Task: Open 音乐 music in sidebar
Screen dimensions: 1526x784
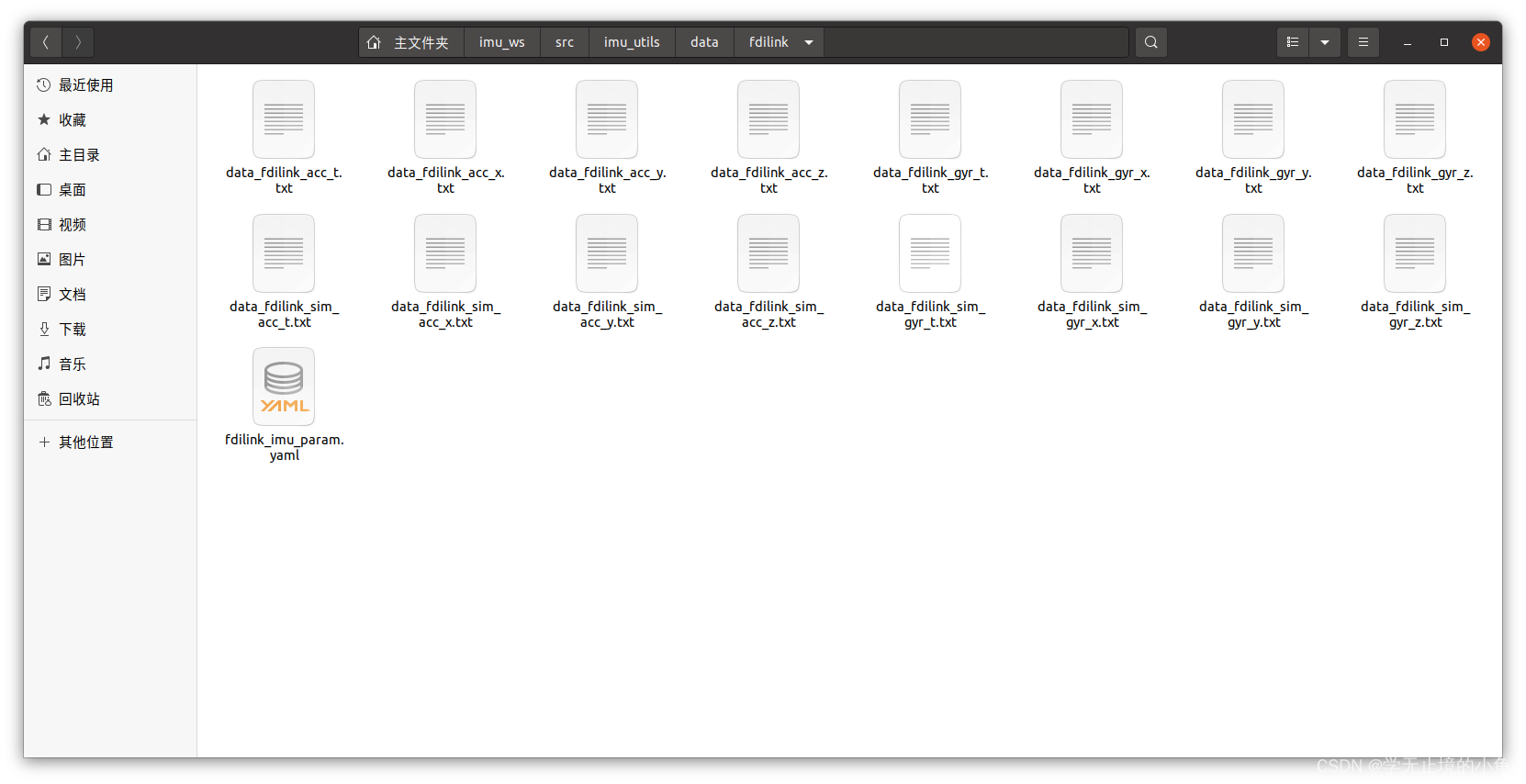Action: coord(110,364)
